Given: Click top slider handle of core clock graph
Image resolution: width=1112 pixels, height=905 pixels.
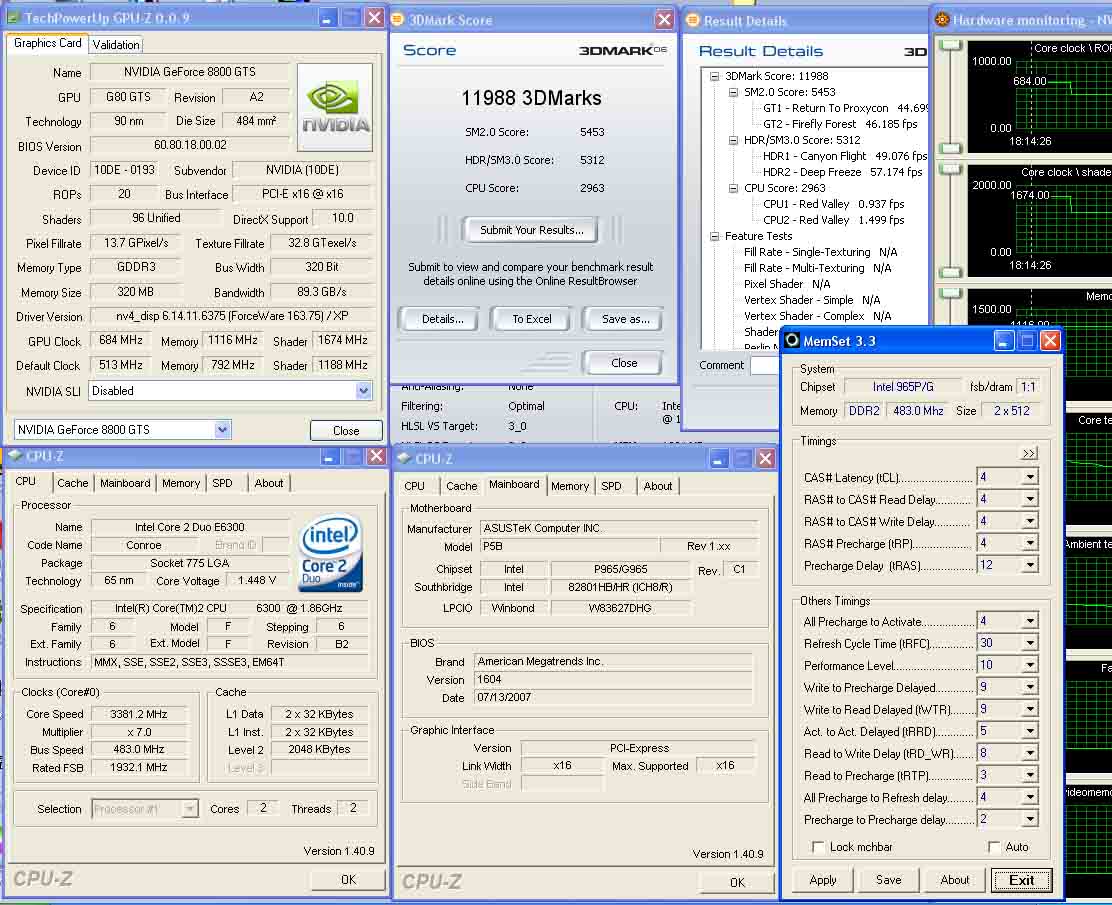Looking at the screenshot, I should coord(950,45).
